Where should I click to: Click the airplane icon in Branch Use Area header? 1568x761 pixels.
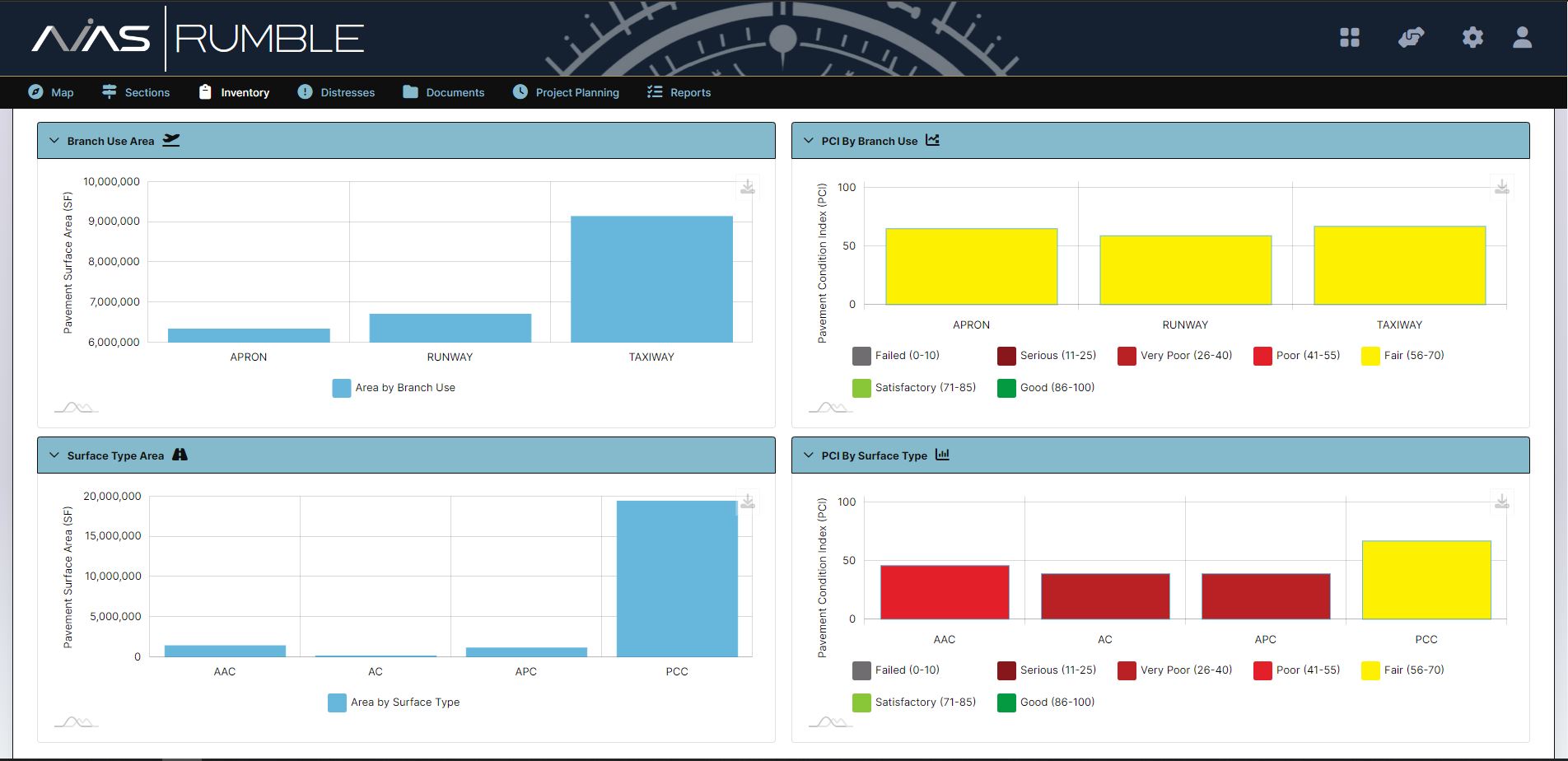point(170,140)
